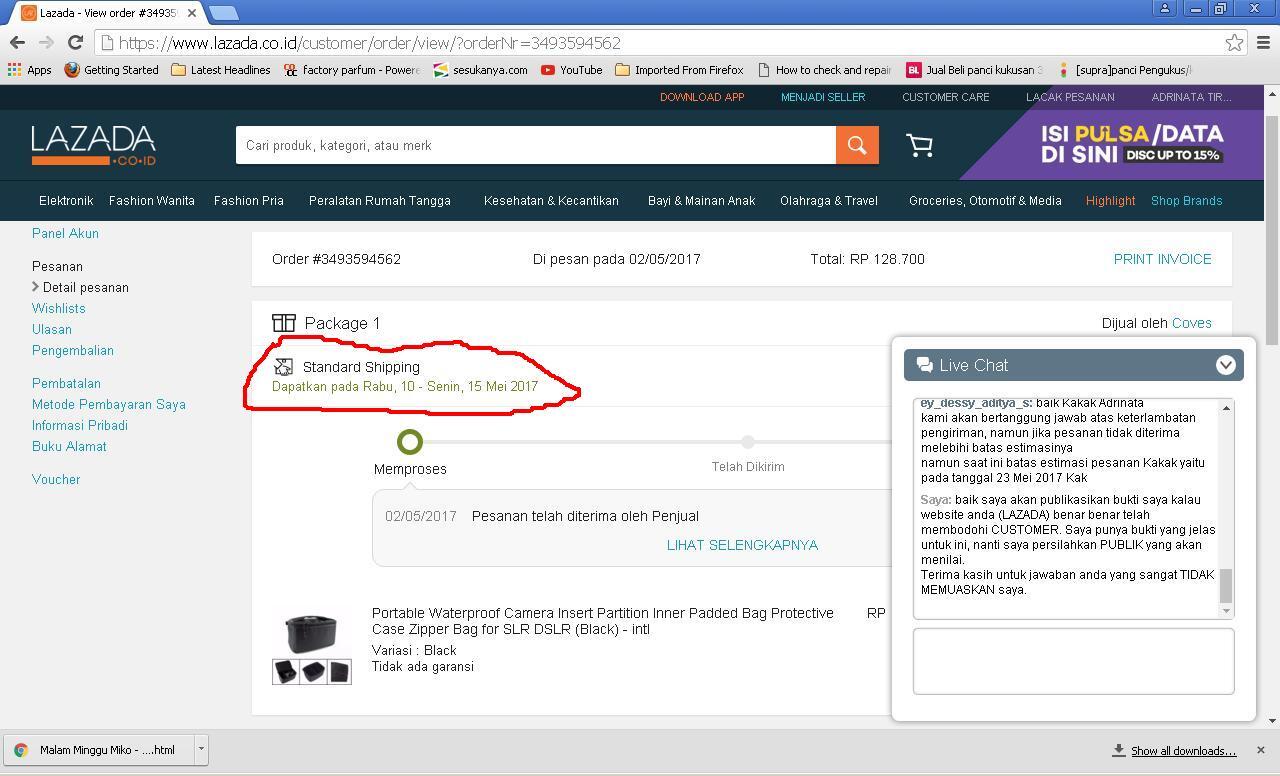The image size is (1280, 776).
Task: Open Chrome menu icon
Action: [1263, 42]
